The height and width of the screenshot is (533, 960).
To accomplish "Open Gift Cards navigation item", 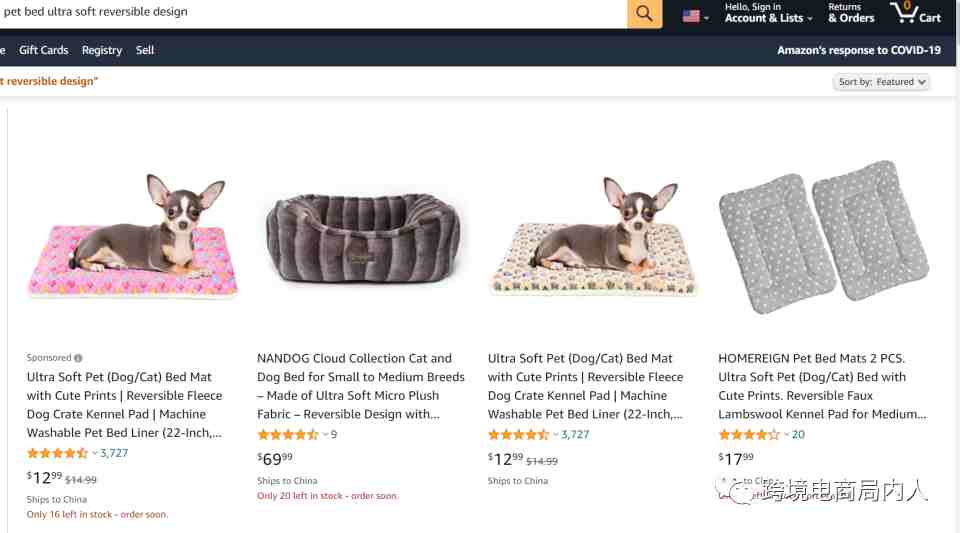I will coord(44,50).
